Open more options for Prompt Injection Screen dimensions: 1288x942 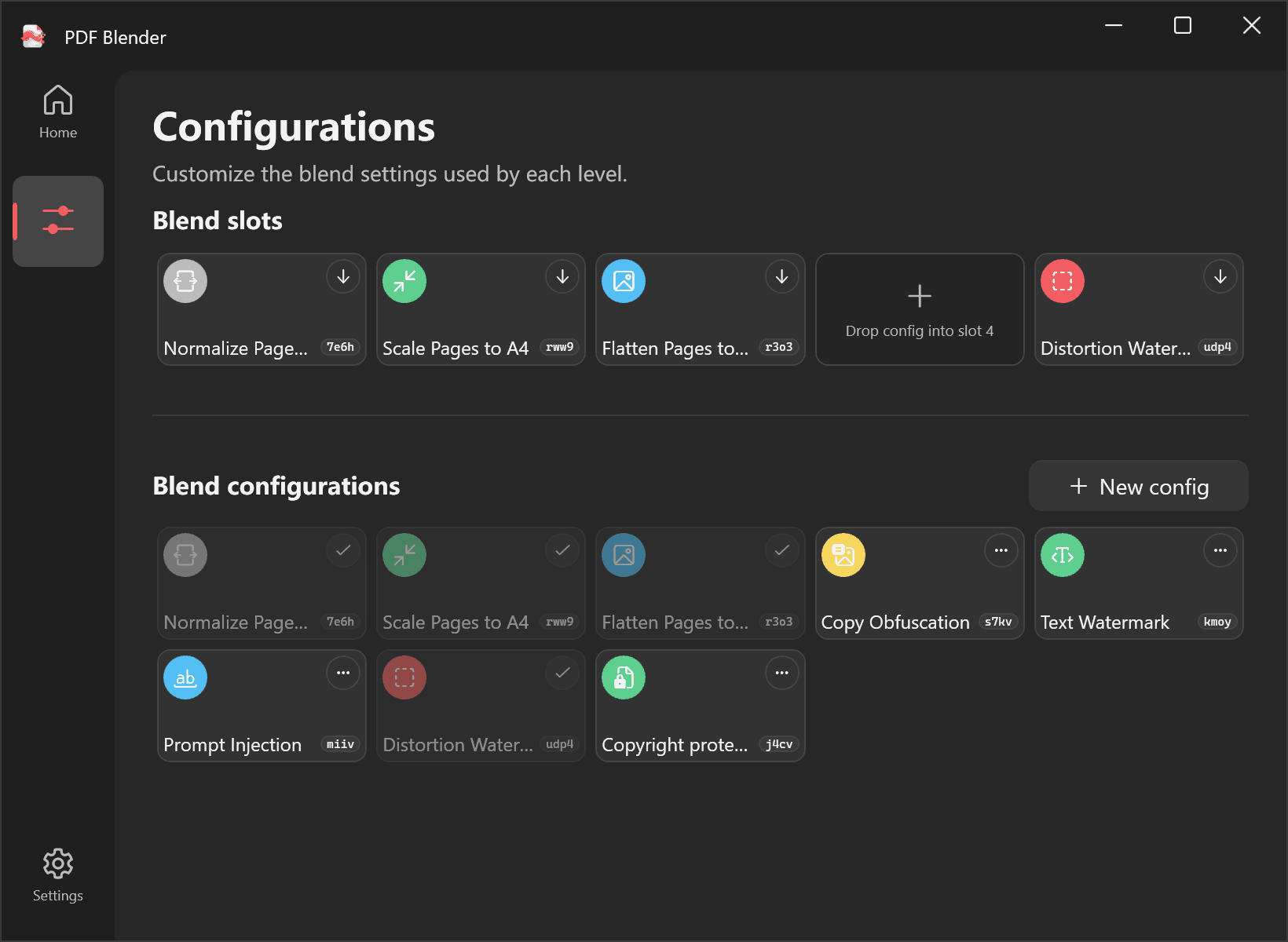point(343,673)
